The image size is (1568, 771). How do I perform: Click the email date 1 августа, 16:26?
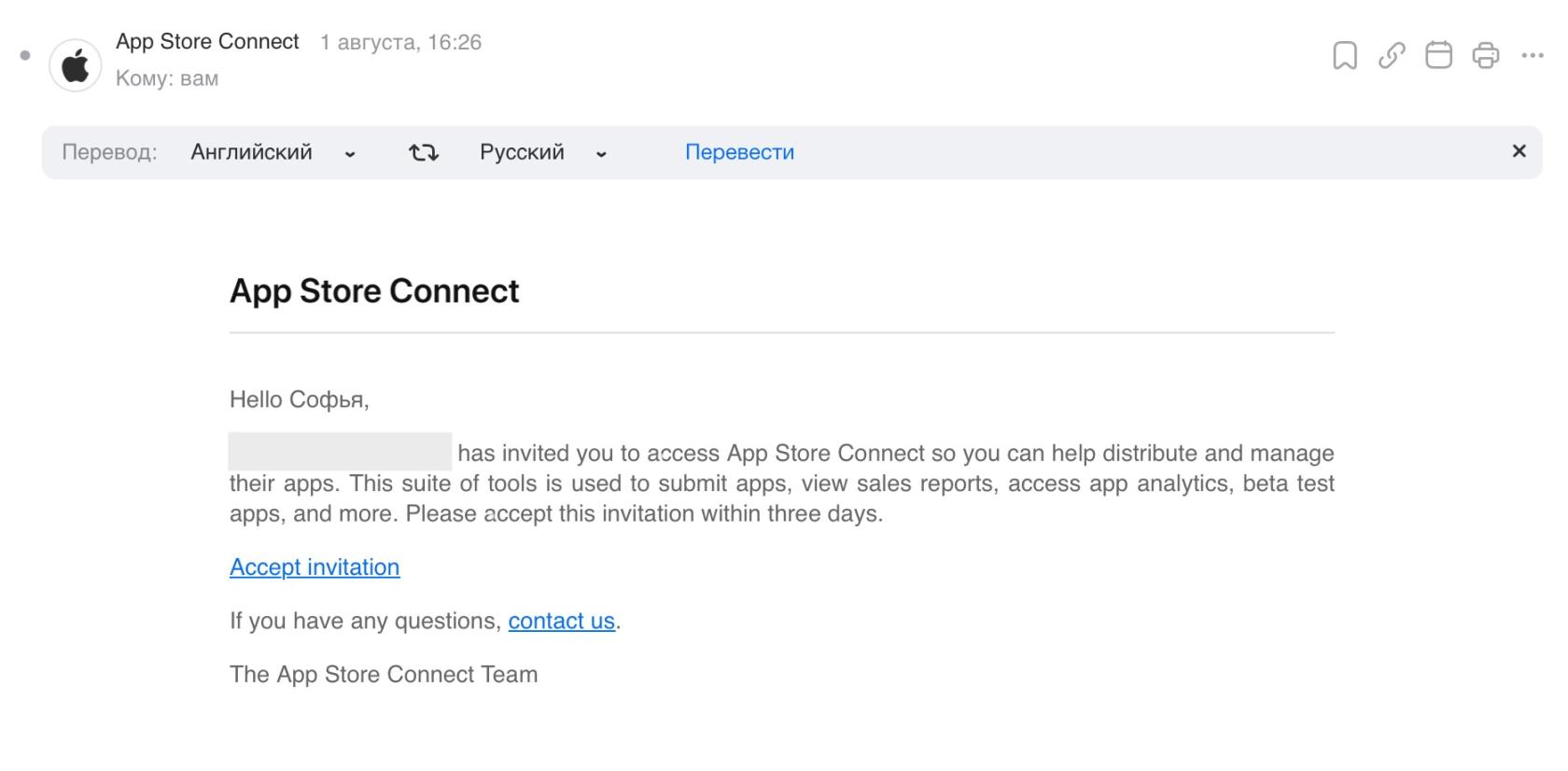(400, 43)
